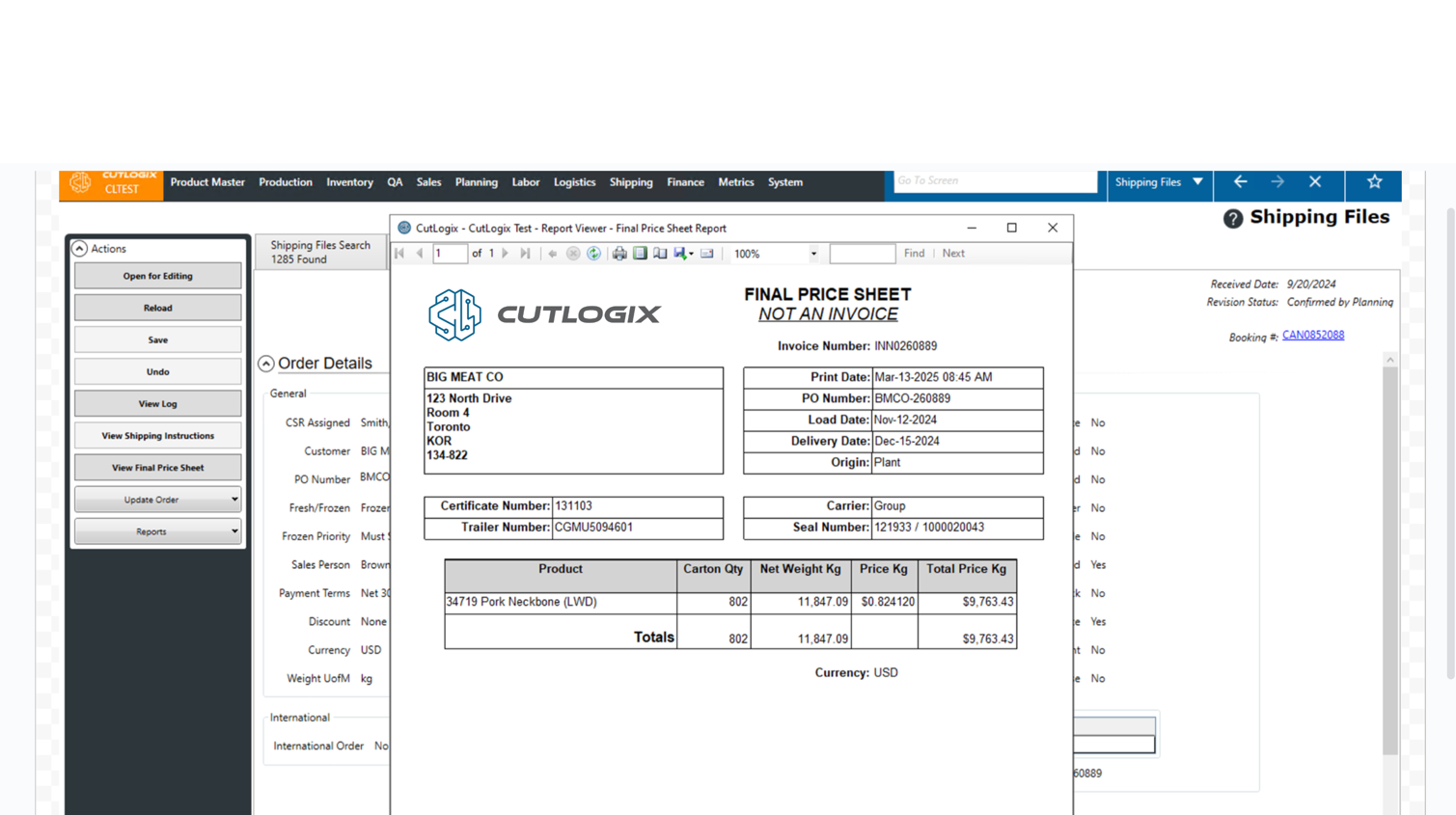Close current screen with the X icon in navigation bar
Image resolution: width=1456 pixels, height=815 pixels.
pyautogui.click(x=1314, y=182)
